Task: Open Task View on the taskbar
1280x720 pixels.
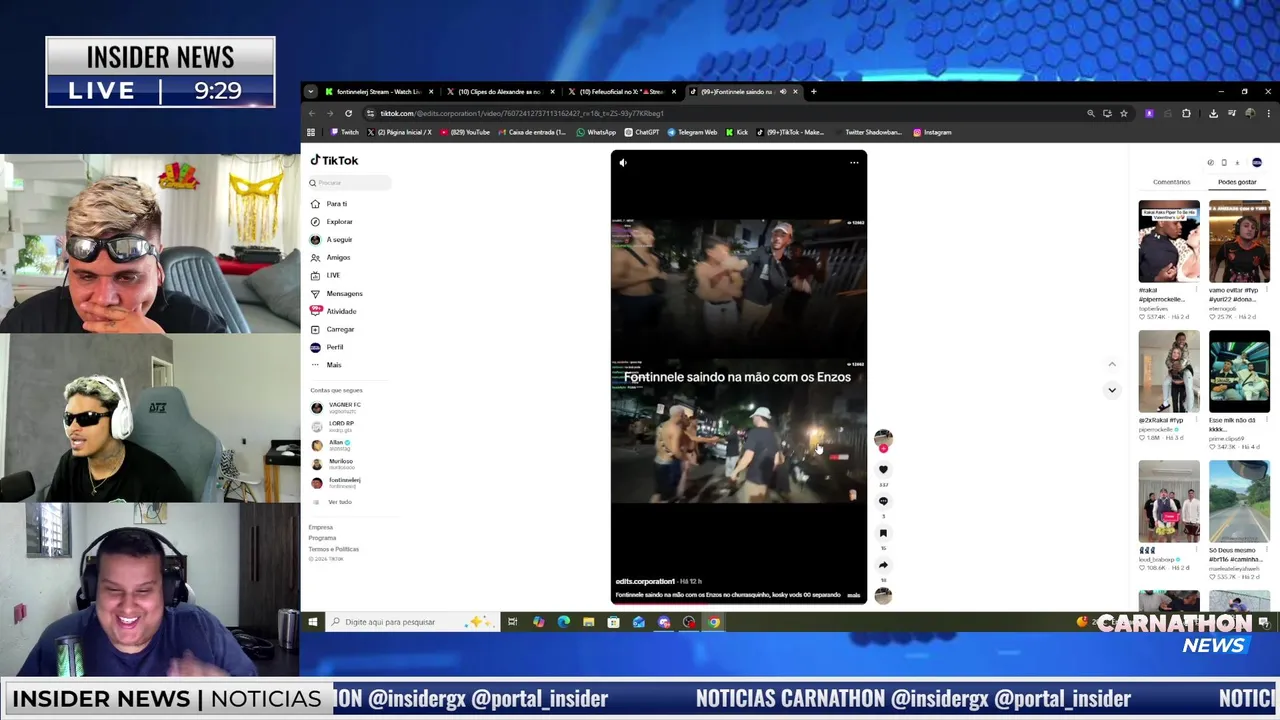Action: (512, 622)
